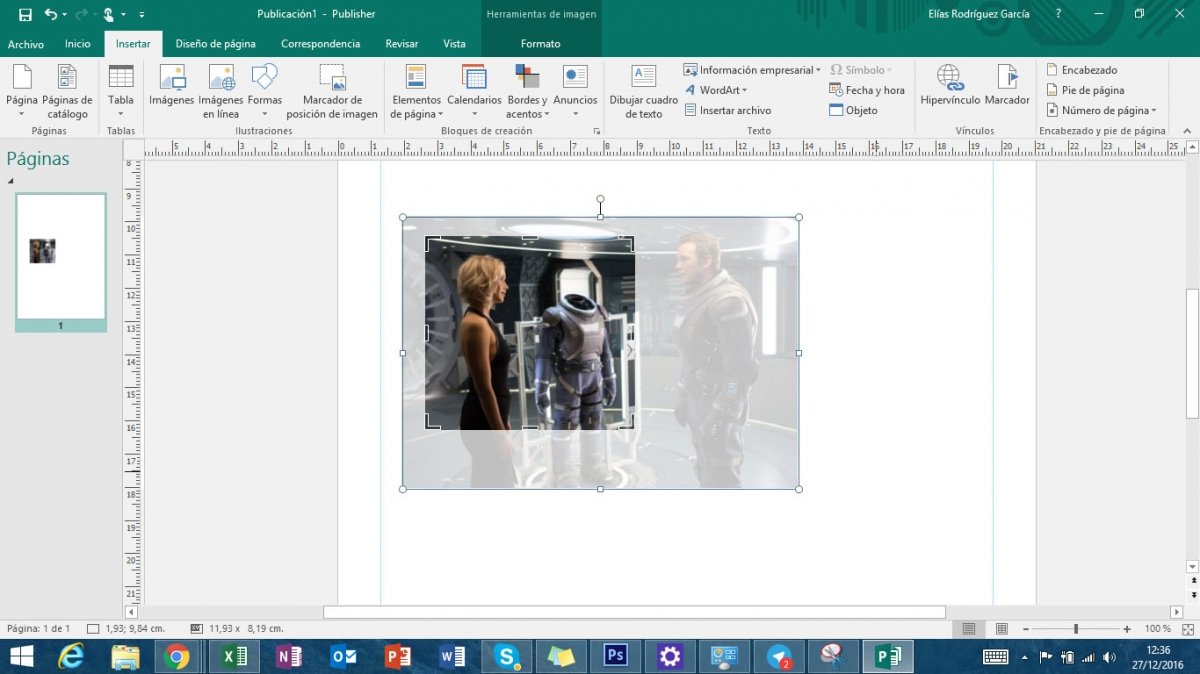Switch to Diseño de página tab
This screenshot has height=674, width=1200.
[x=215, y=44]
